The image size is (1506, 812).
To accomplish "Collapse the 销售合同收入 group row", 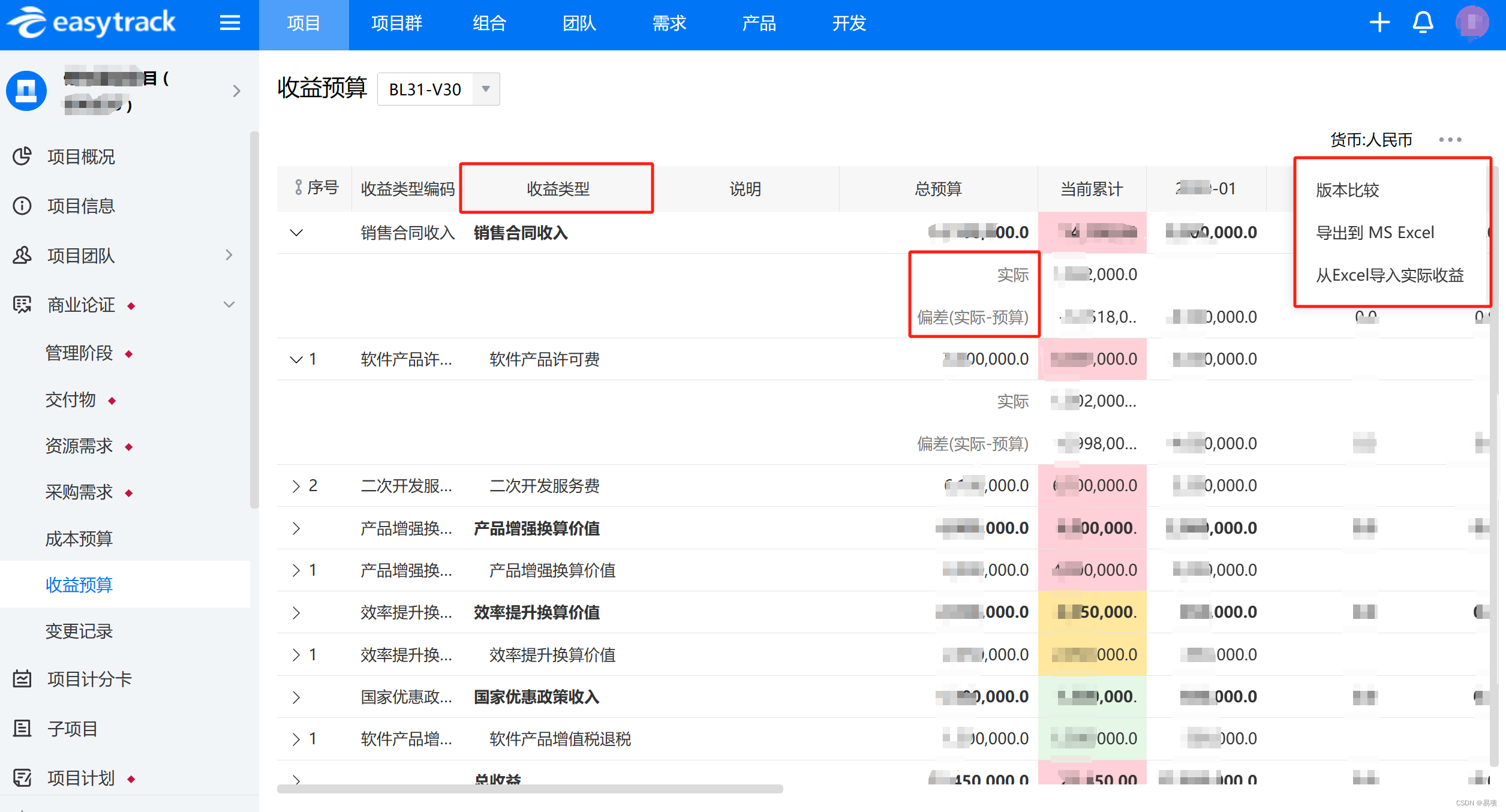I will [296, 233].
